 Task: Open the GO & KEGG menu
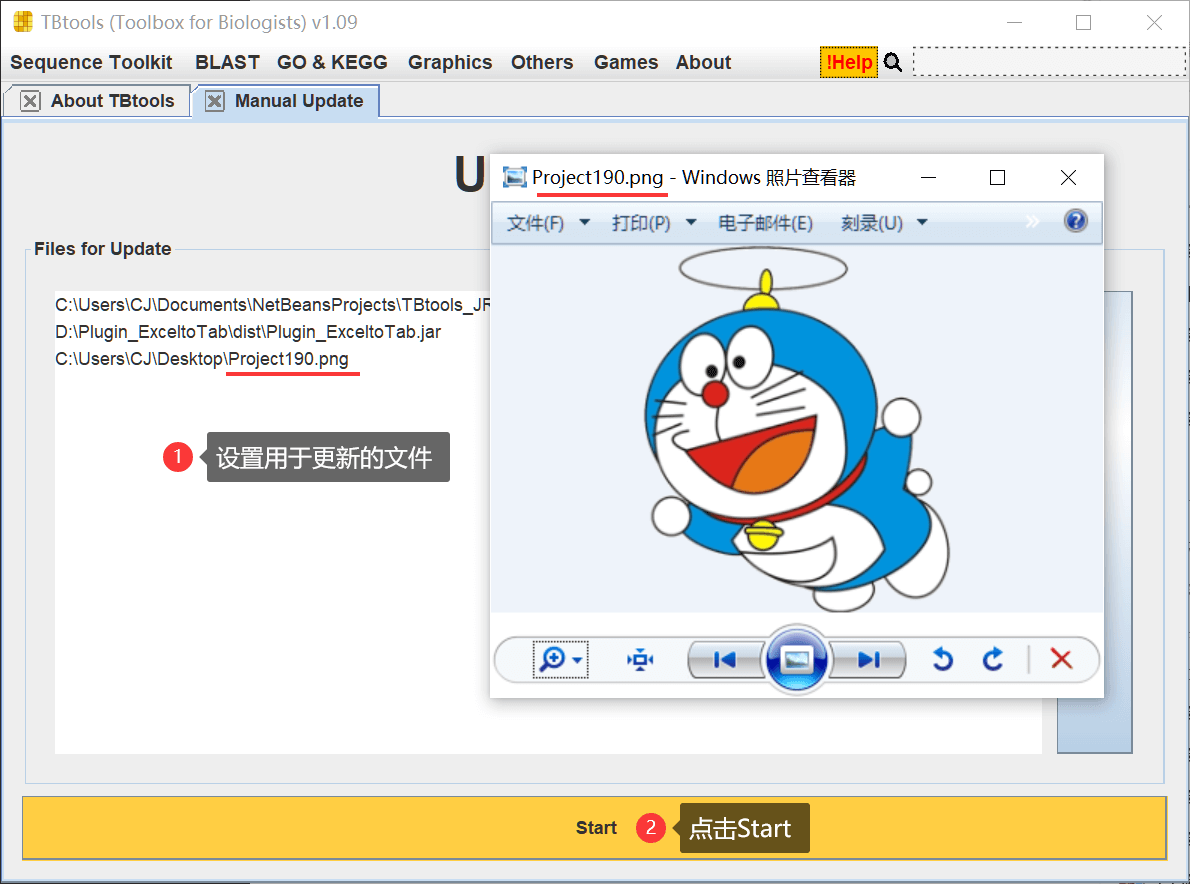332,62
